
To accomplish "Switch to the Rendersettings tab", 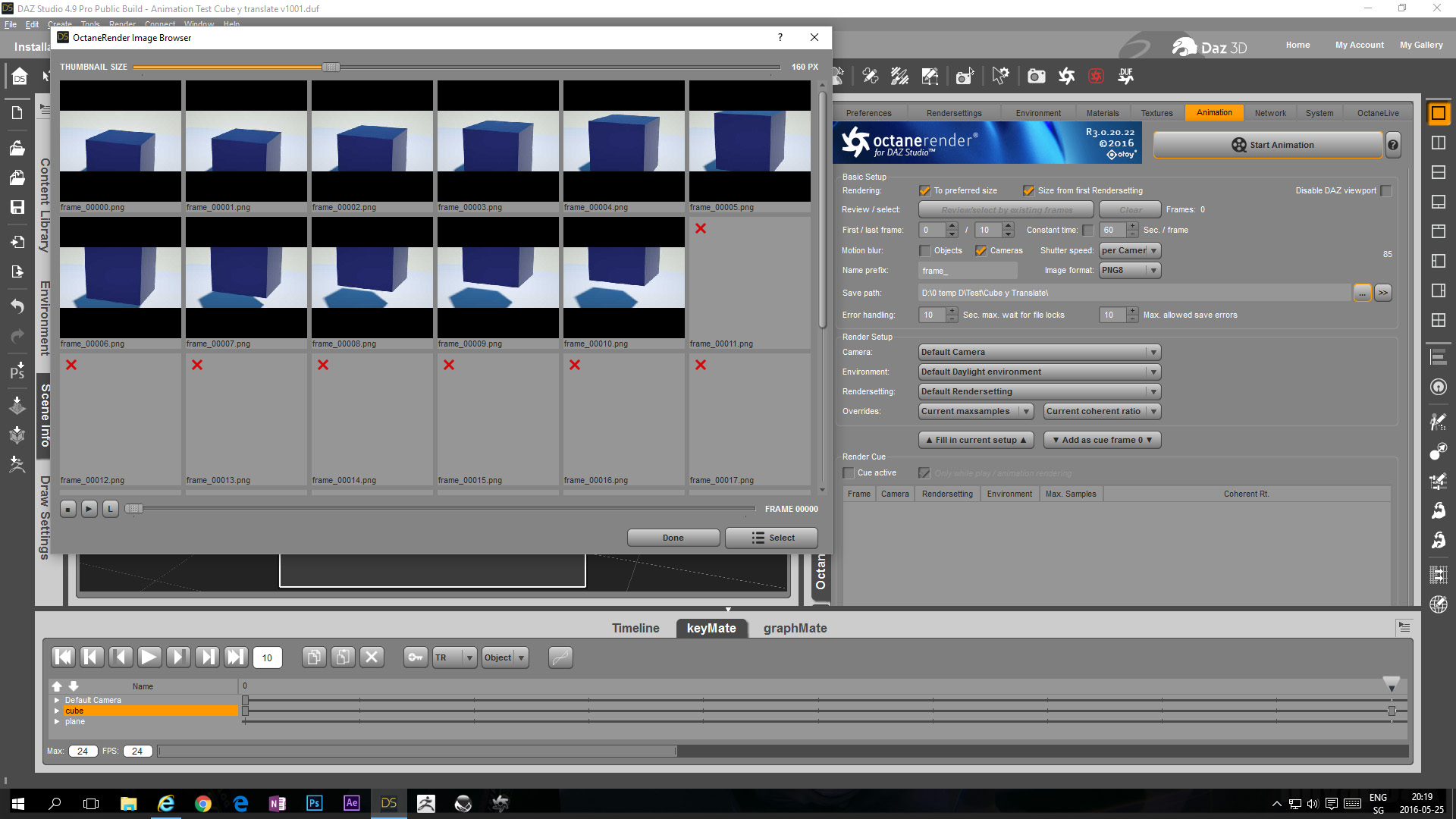I will 953,113.
